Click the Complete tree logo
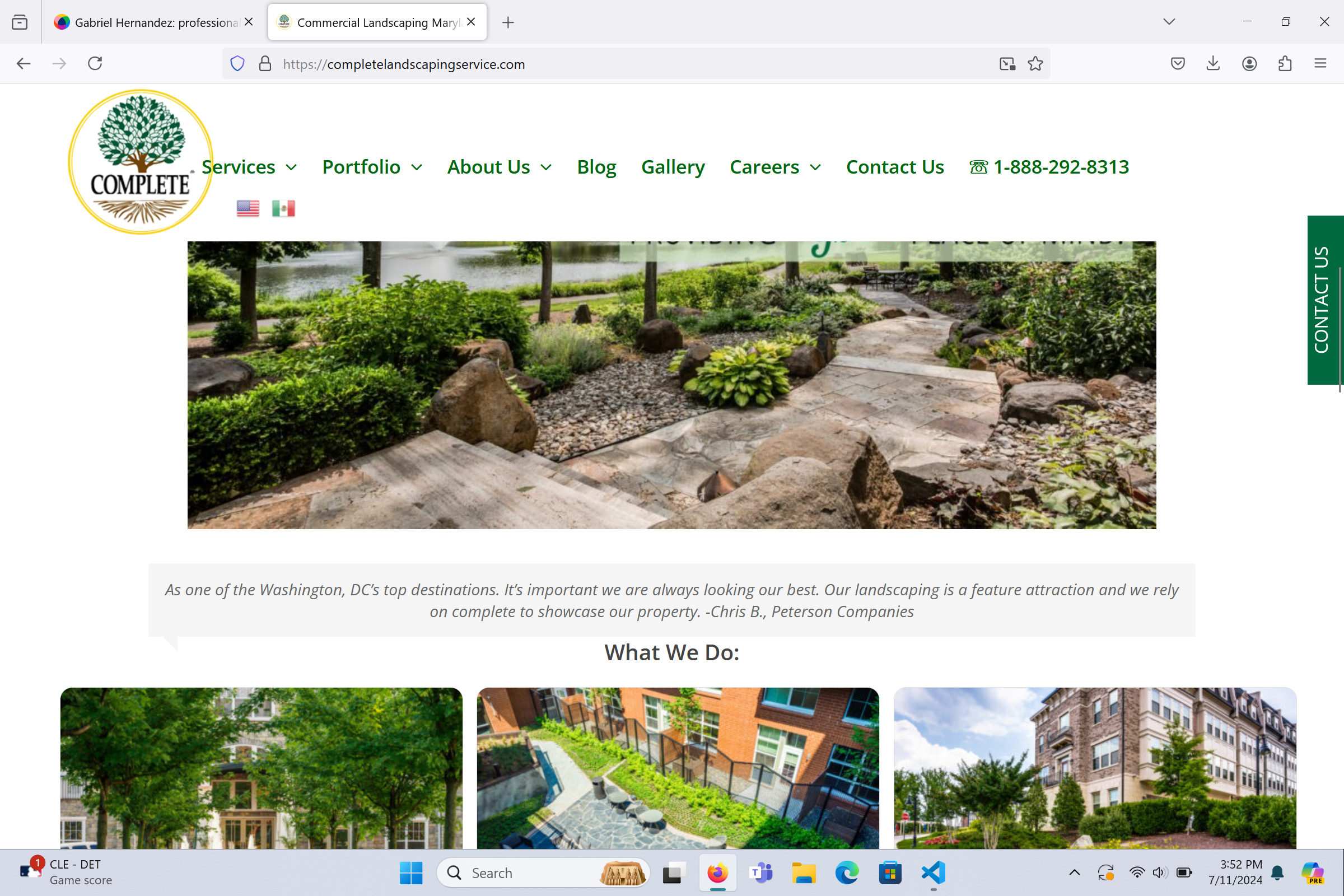Viewport: 1344px width, 896px height. (140, 162)
